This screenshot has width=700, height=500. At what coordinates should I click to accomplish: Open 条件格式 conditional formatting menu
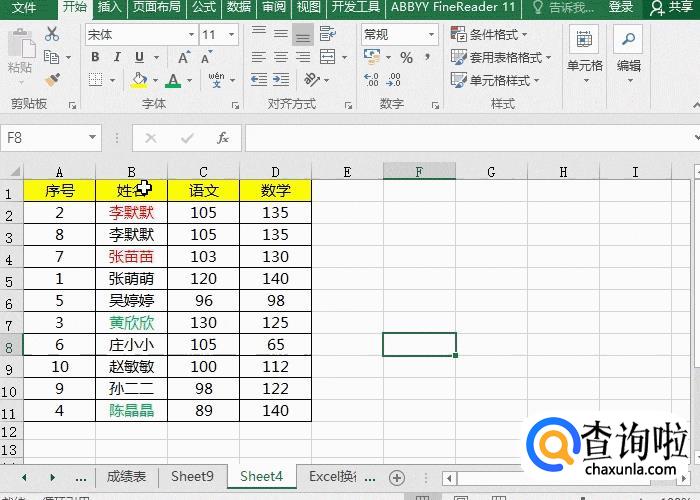coord(489,34)
